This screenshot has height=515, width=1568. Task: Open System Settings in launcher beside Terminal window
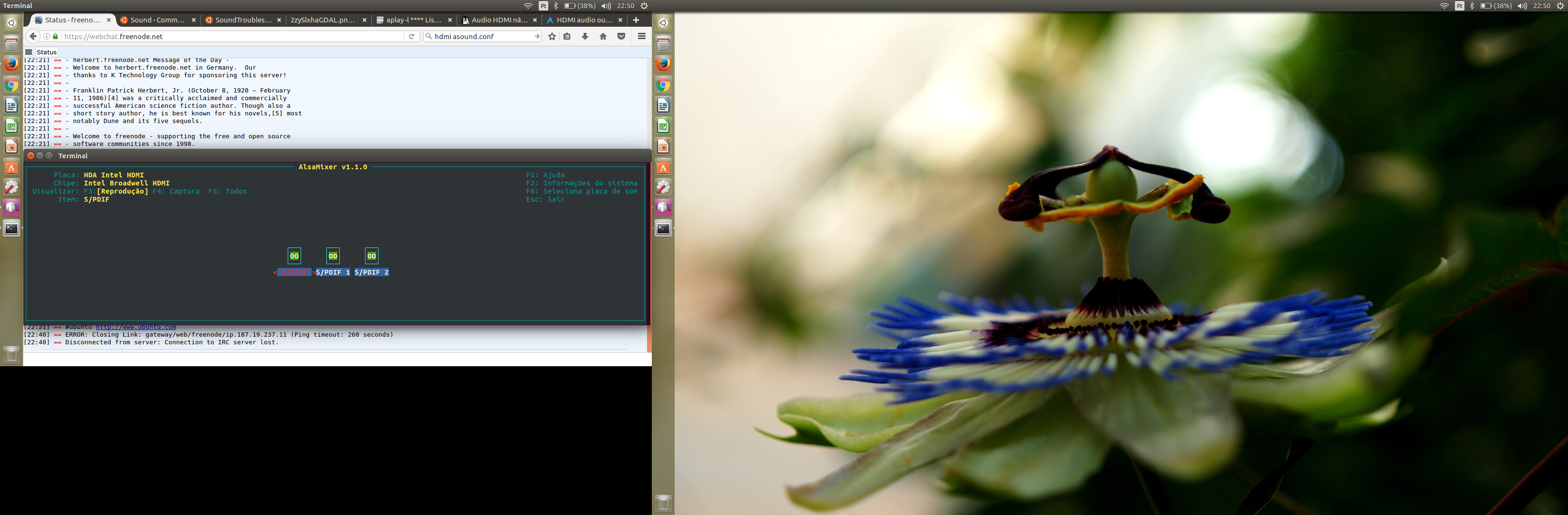pyautogui.click(x=11, y=187)
